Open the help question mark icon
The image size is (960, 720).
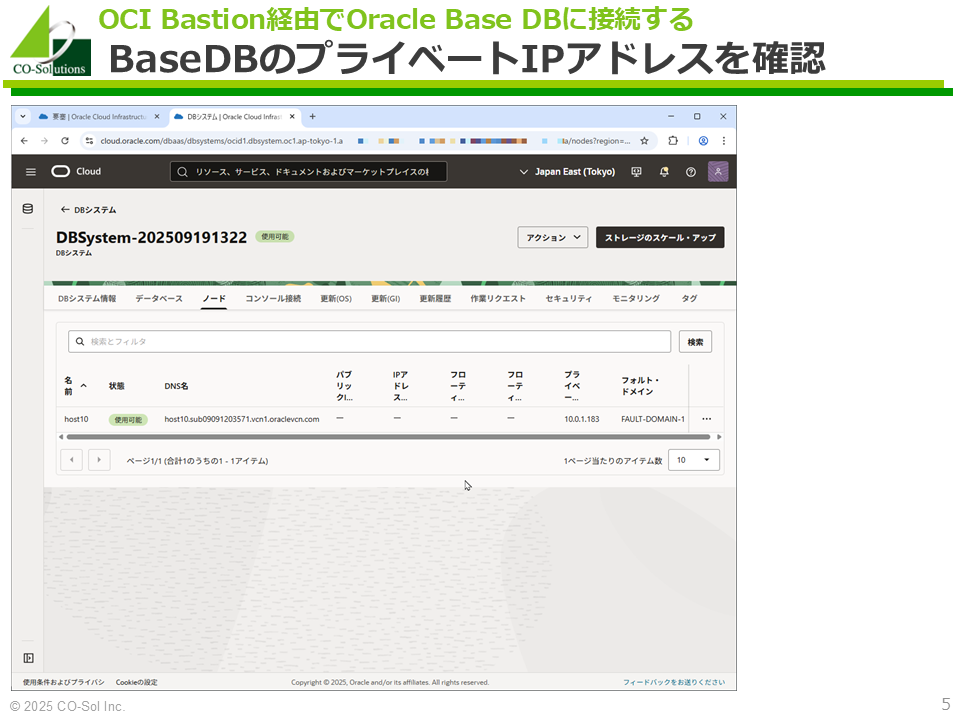coord(691,172)
